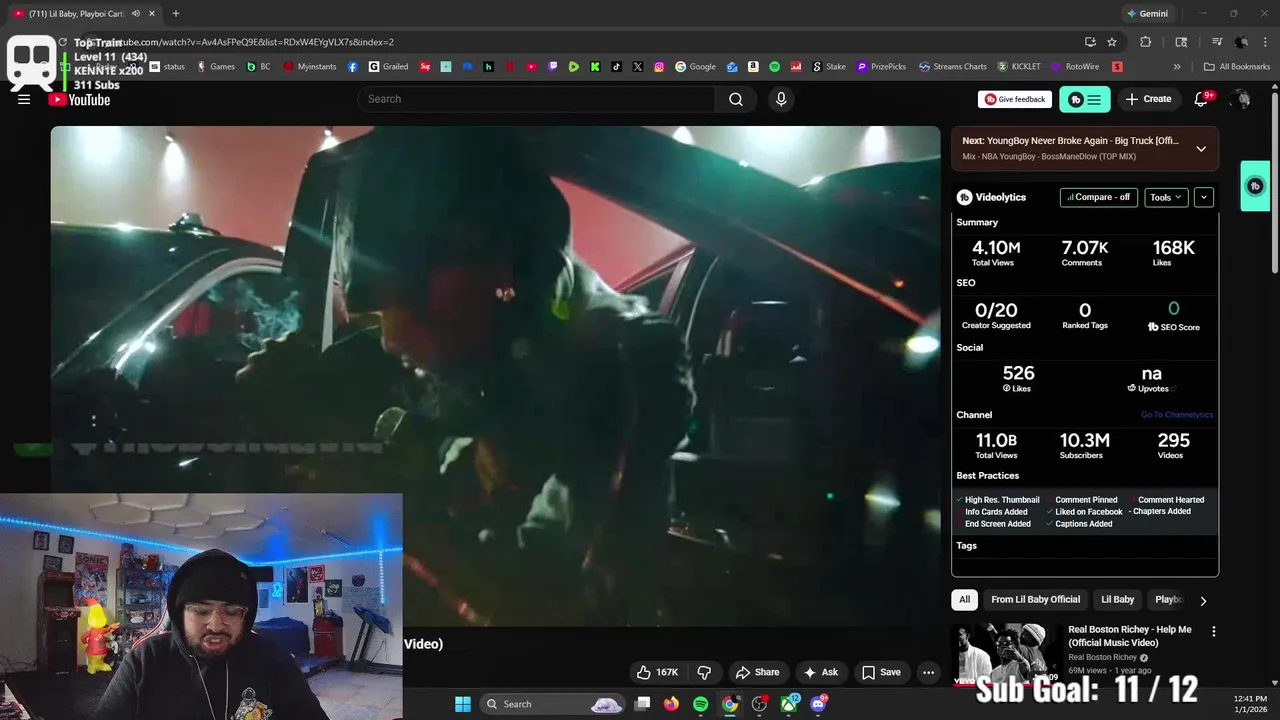The image size is (1280, 720).
Task: Go to the YouTube home logo
Action: point(80,99)
